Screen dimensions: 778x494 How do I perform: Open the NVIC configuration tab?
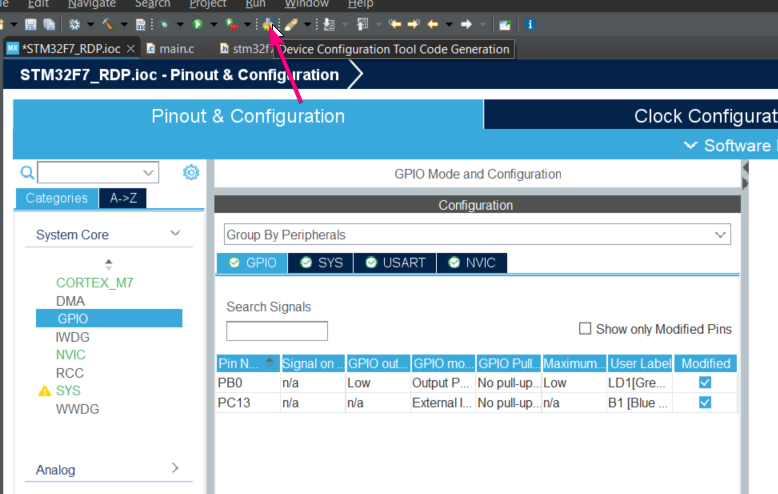pos(472,263)
